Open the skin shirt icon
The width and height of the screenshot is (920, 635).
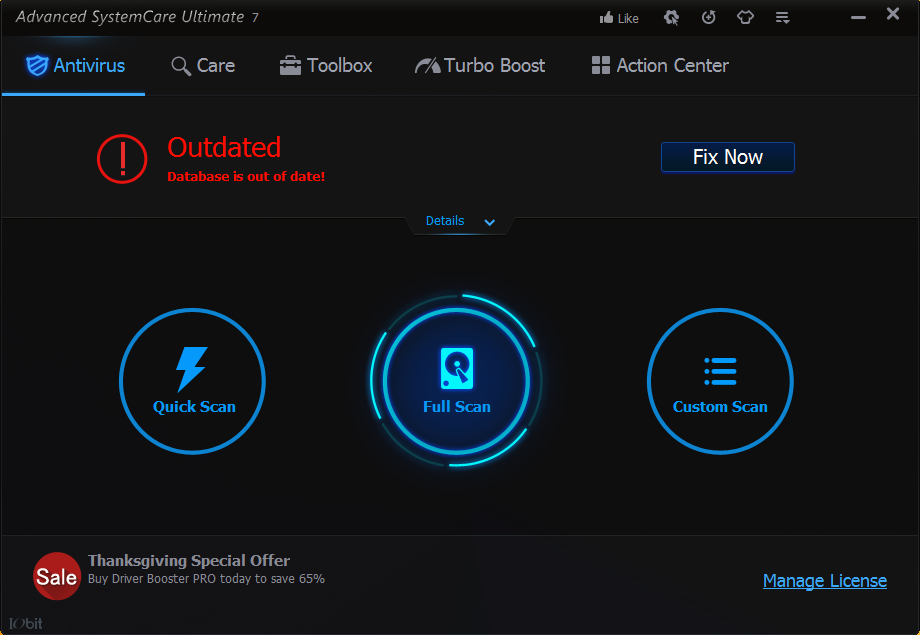coord(745,18)
